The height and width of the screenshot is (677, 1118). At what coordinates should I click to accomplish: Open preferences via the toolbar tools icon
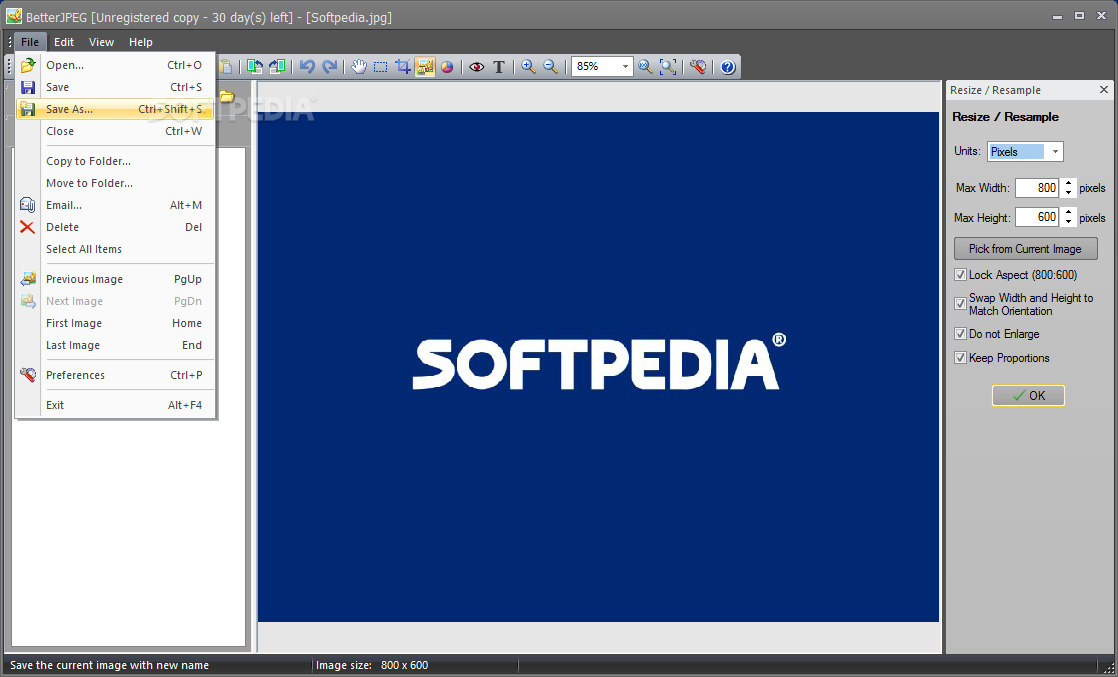click(x=698, y=67)
